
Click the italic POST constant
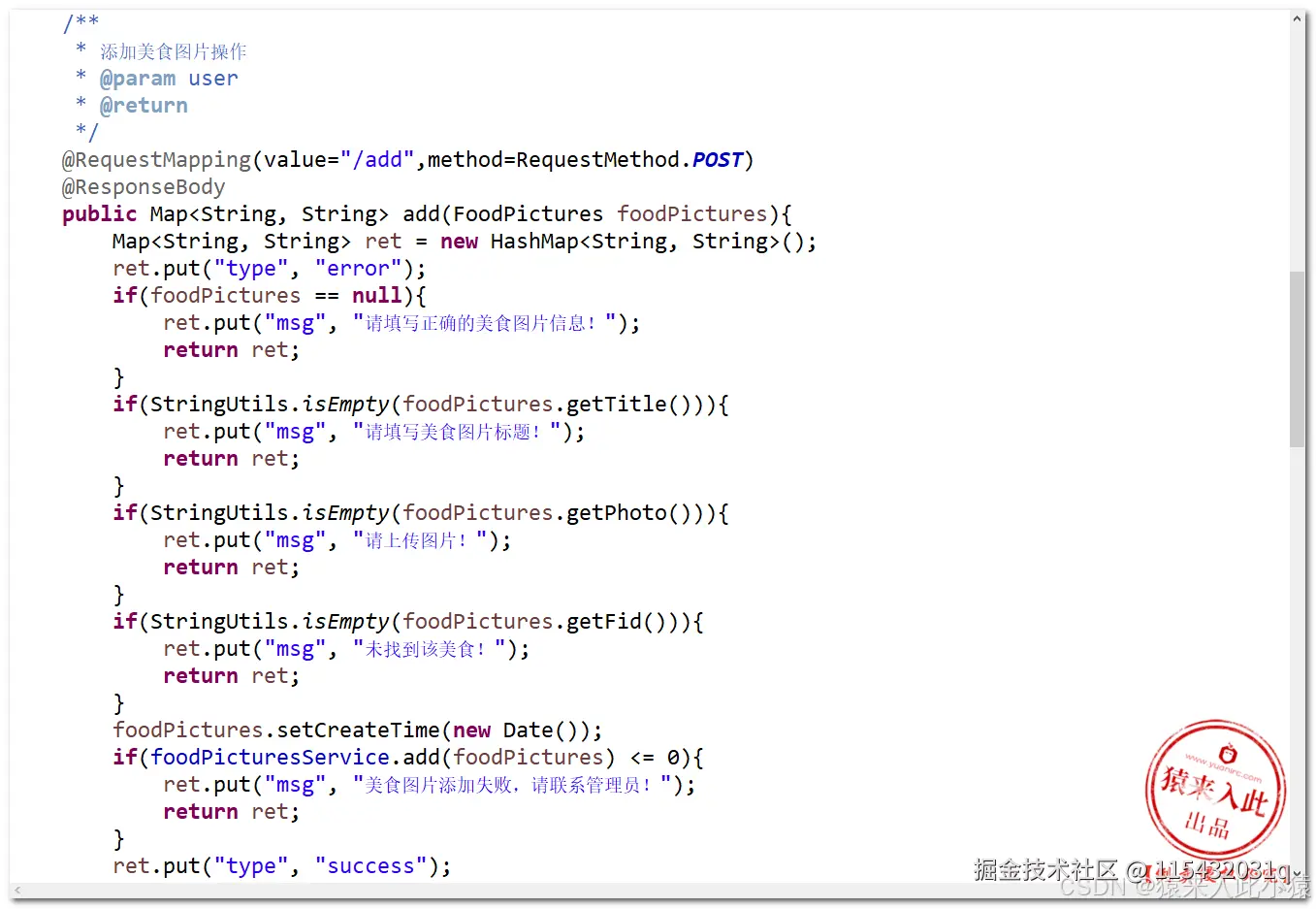tap(718, 160)
